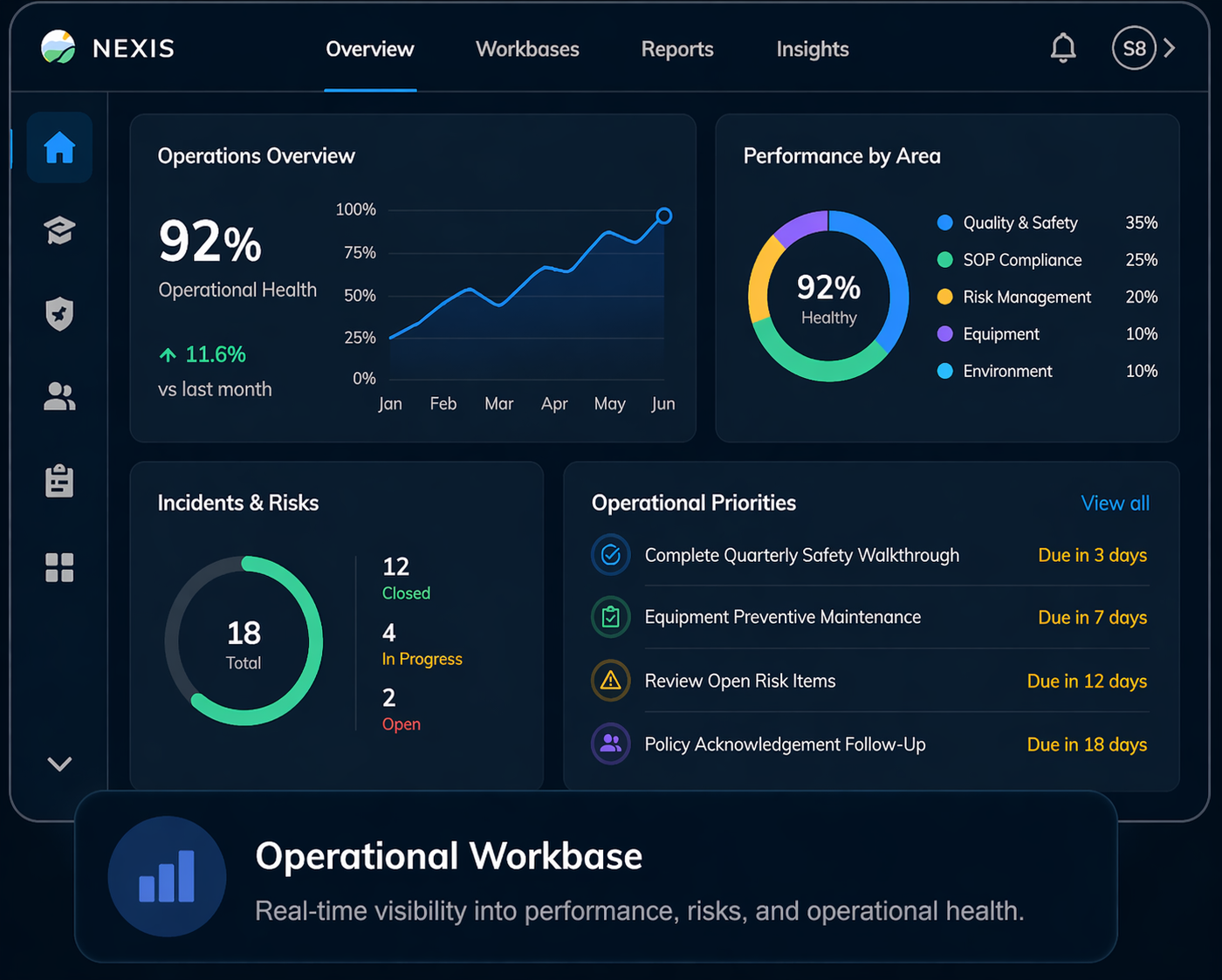Click the notification bell icon

pyautogui.click(x=1063, y=48)
